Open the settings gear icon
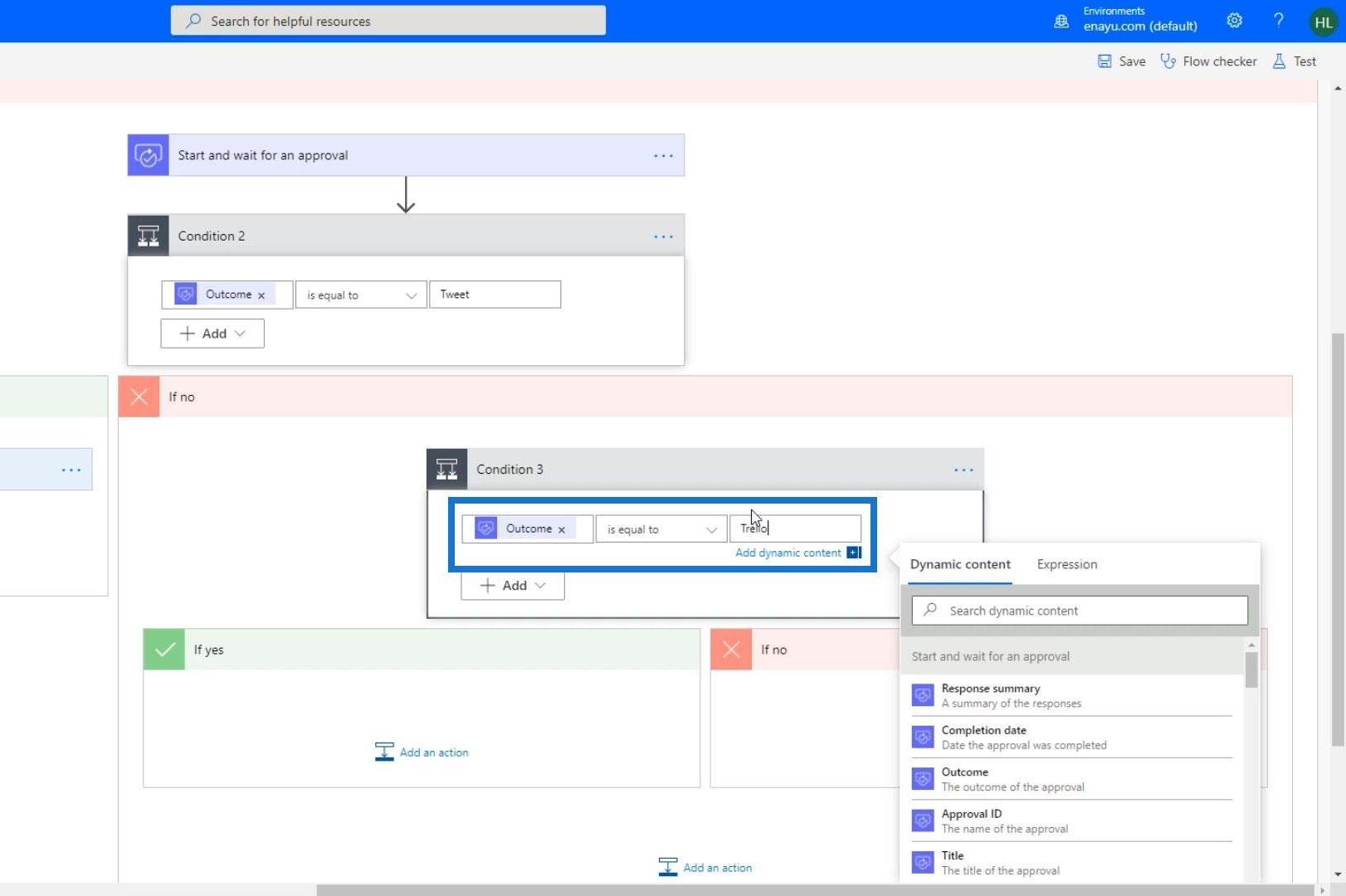 click(1235, 21)
